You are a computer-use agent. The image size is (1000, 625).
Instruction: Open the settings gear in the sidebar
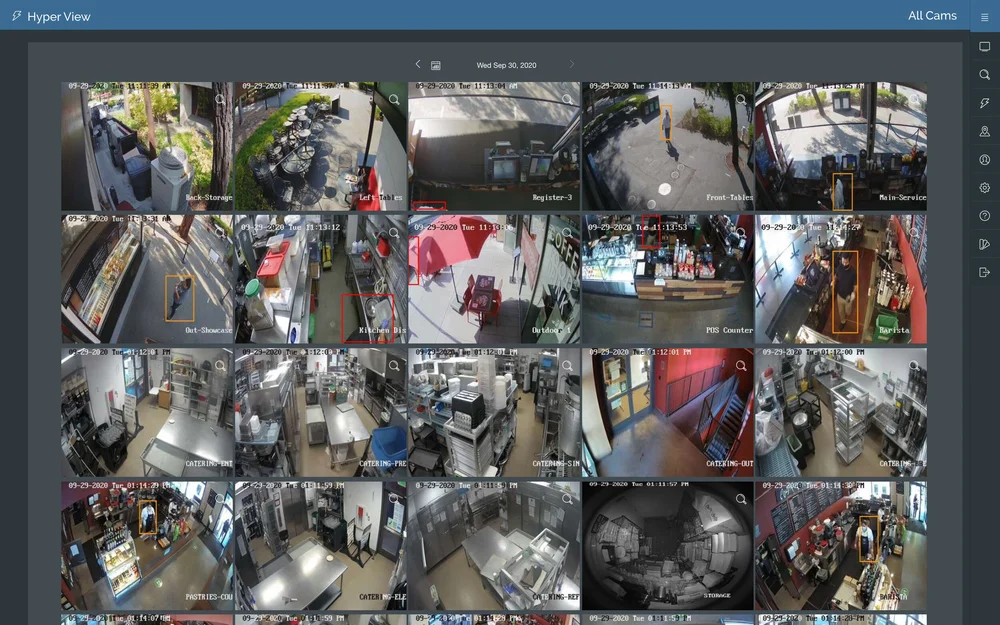983,187
